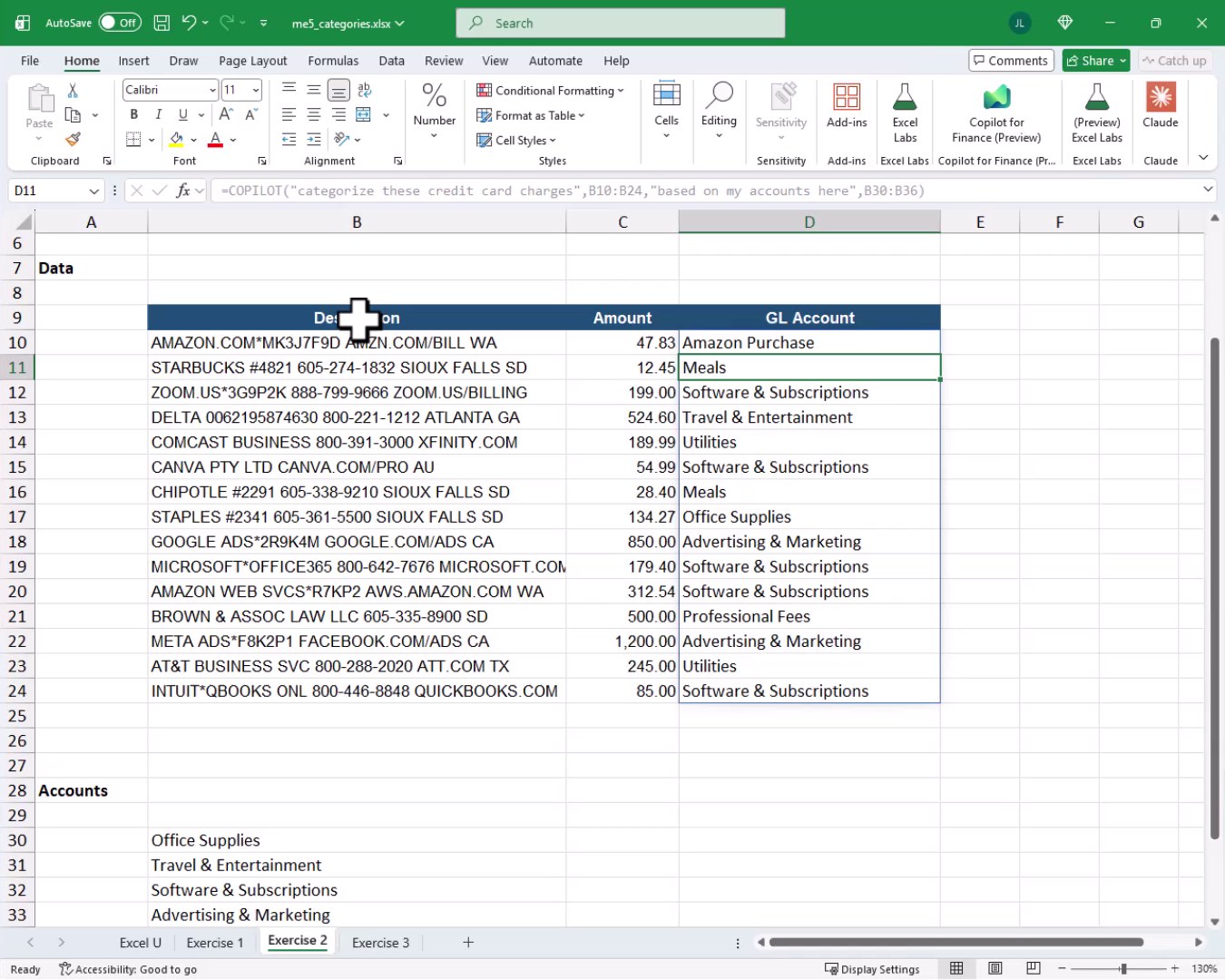The width and height of the screenshot is (1225, 980).
Task: Open the Number format dropdown
Action: pyautogui.click(x=434, y=112)
